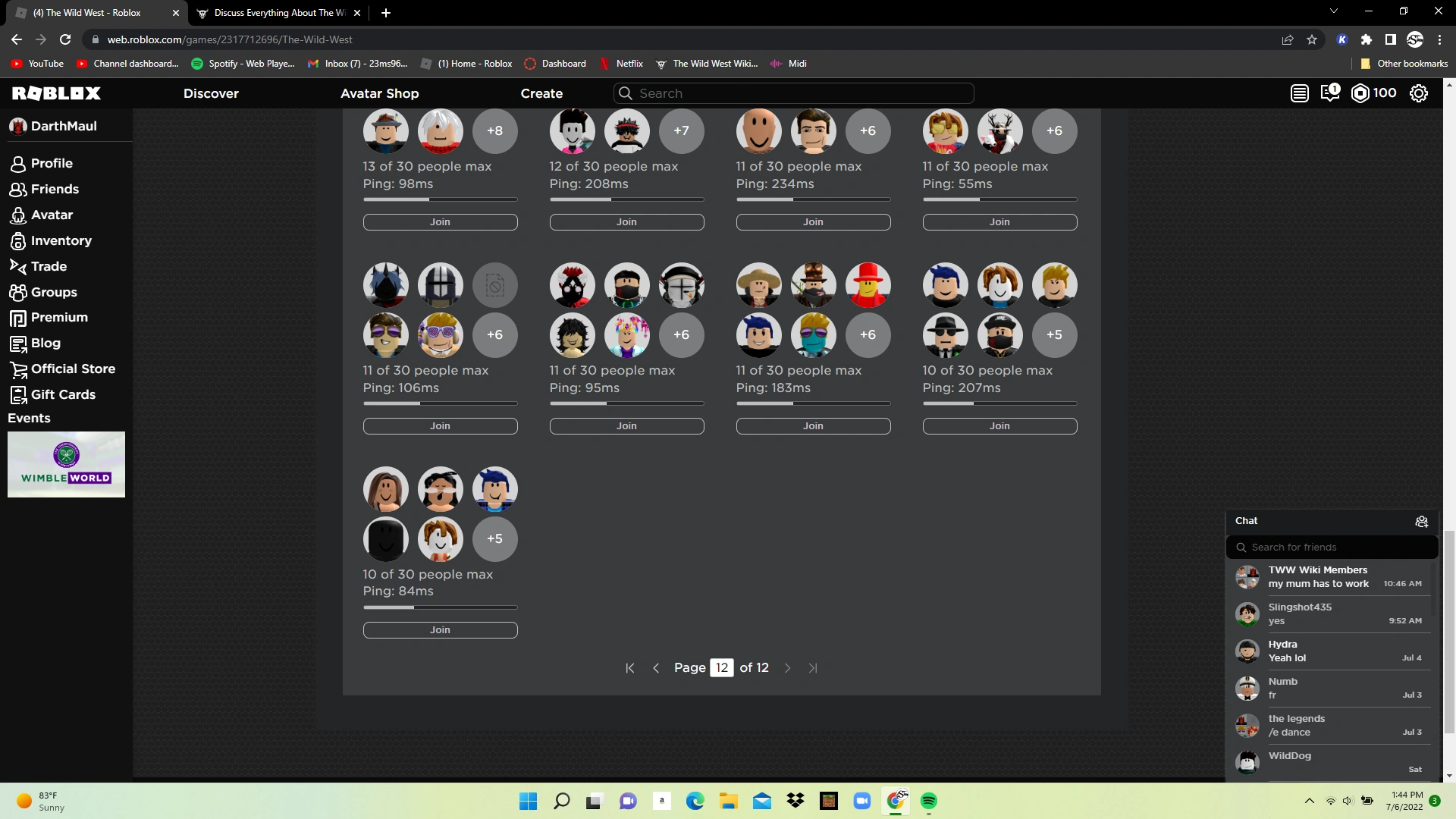Show hidden system tray icons chevron

(x=1309, y=801)
